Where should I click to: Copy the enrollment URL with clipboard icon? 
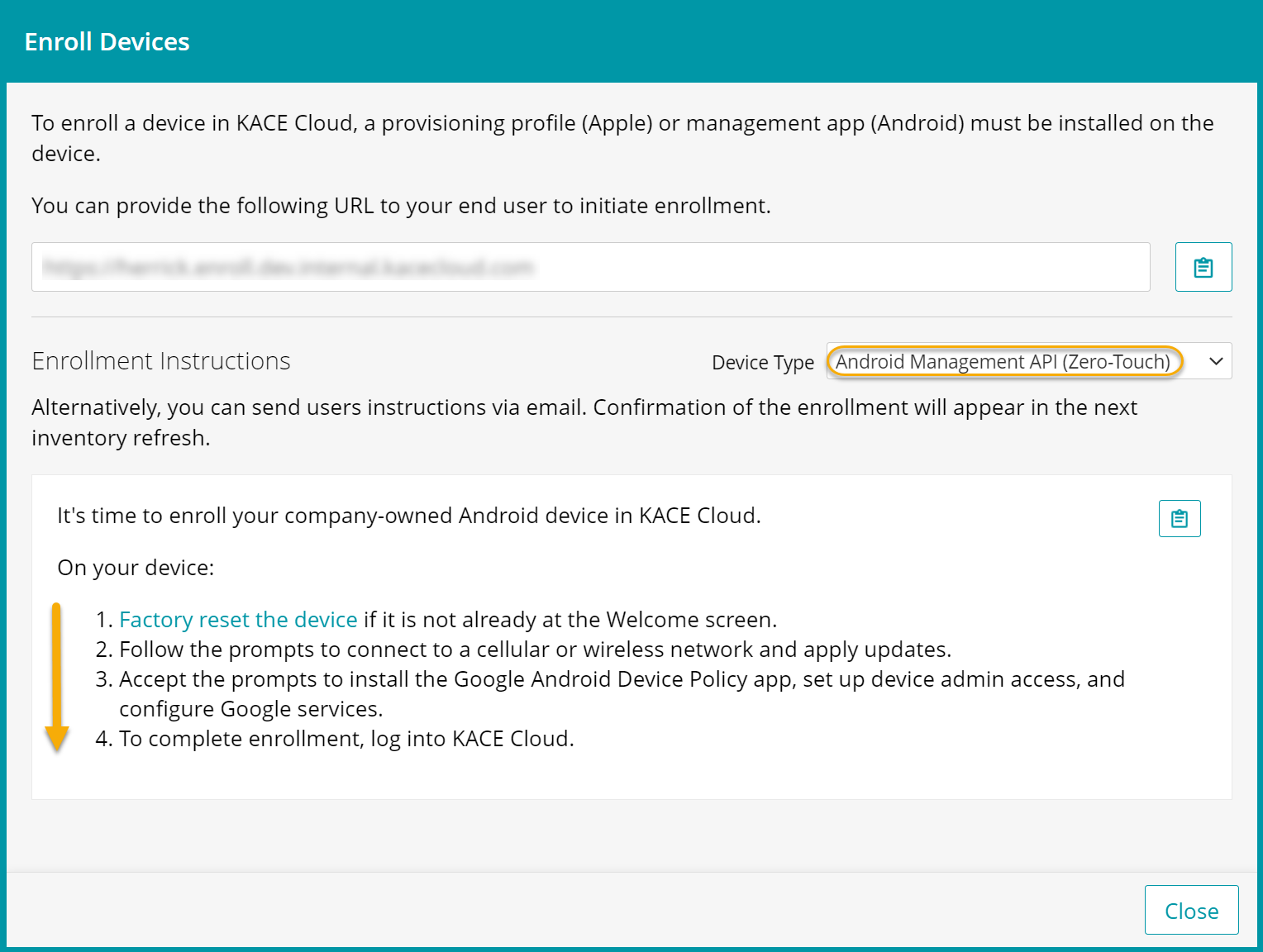(x=1203, y=267)
